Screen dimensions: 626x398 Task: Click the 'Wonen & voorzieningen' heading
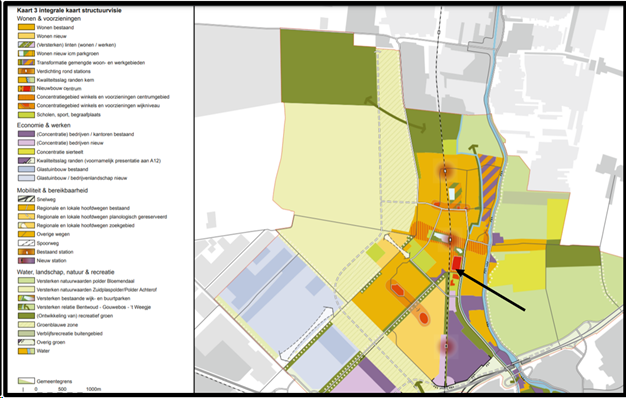(x=49, y=19)
